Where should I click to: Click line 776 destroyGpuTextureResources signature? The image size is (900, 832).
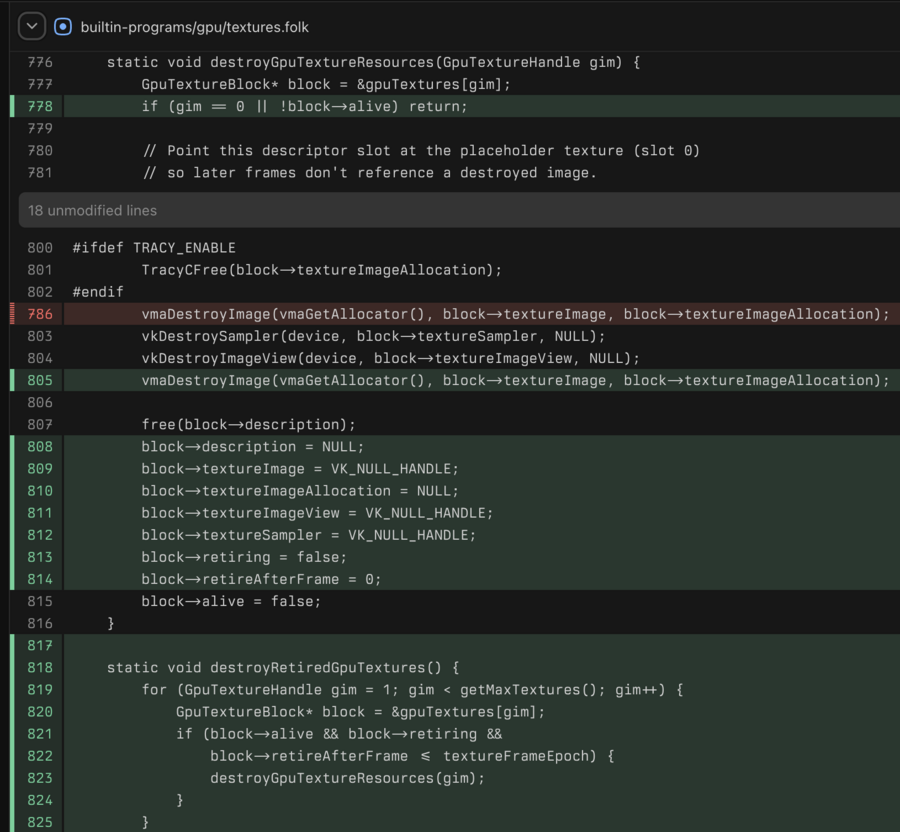pos(373,62)
